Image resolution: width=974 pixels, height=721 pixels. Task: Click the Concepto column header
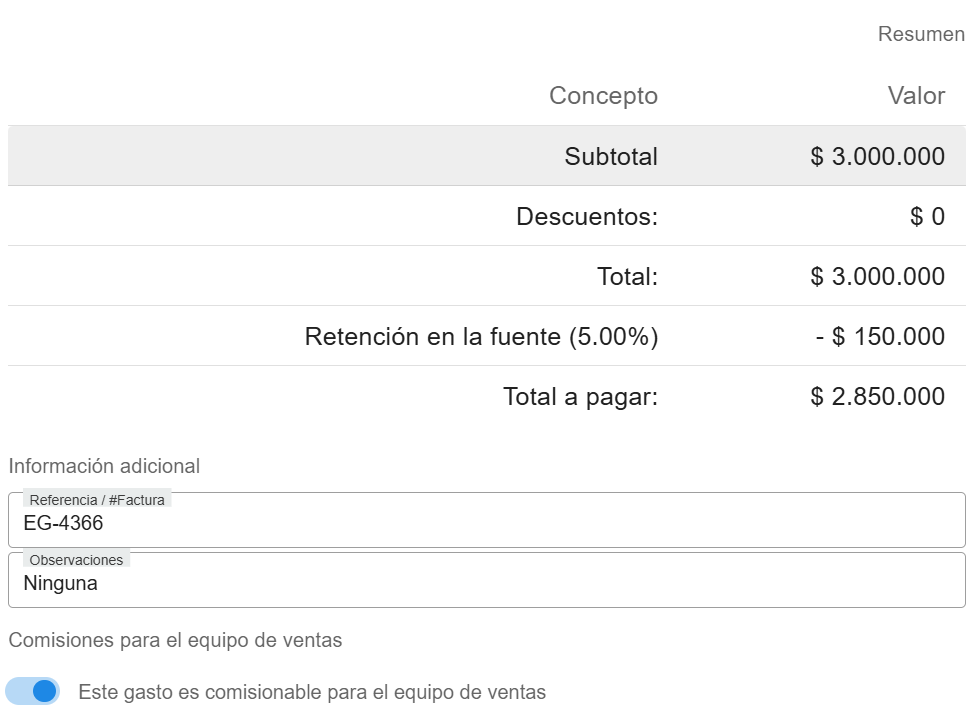coord(603,96)
